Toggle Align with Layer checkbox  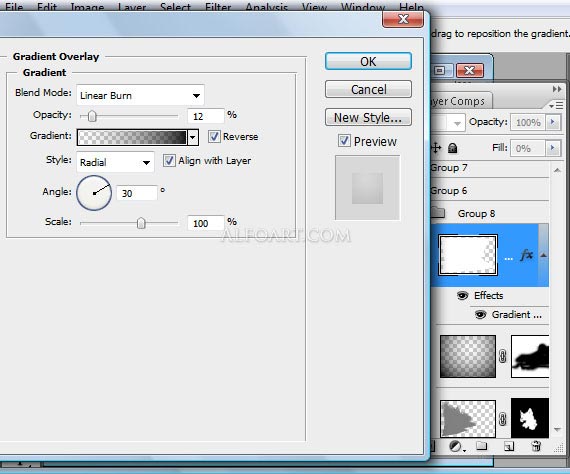pos(169,161)
